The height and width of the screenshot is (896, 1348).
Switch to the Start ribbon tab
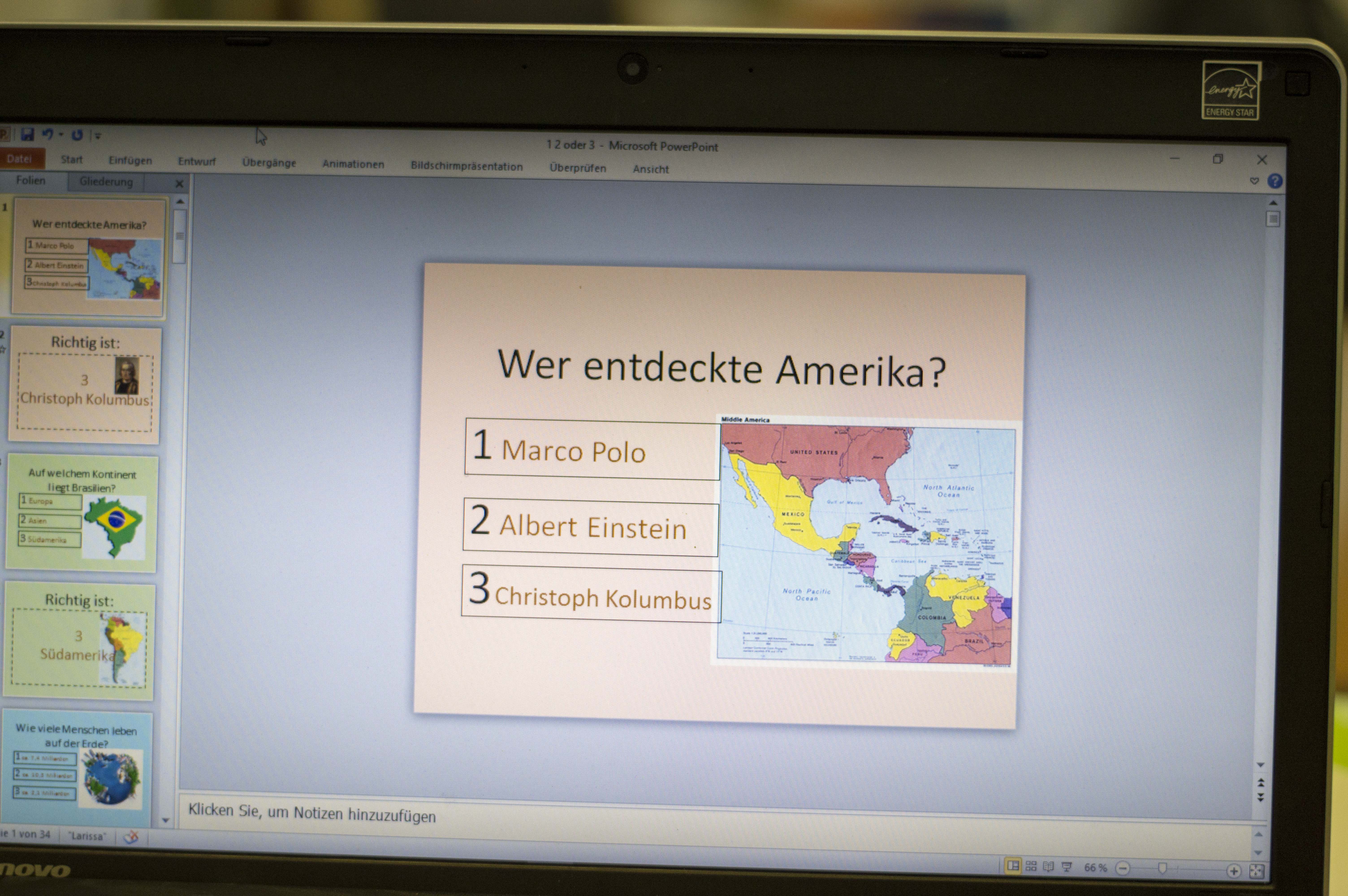click(72, 159)
